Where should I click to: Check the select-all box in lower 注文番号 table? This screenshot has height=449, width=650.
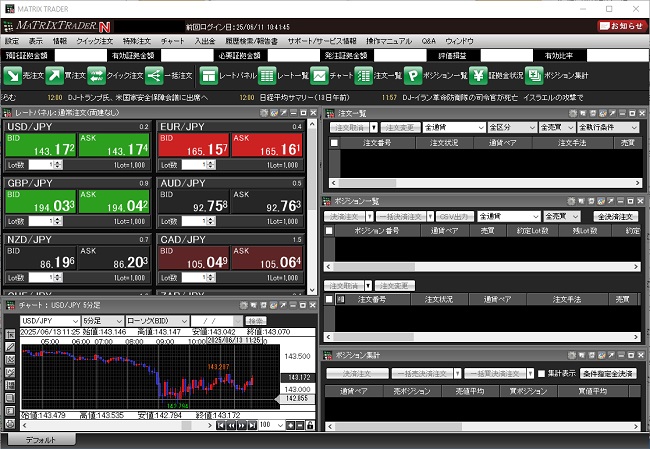pyautogui.click(x=329, y=299)
